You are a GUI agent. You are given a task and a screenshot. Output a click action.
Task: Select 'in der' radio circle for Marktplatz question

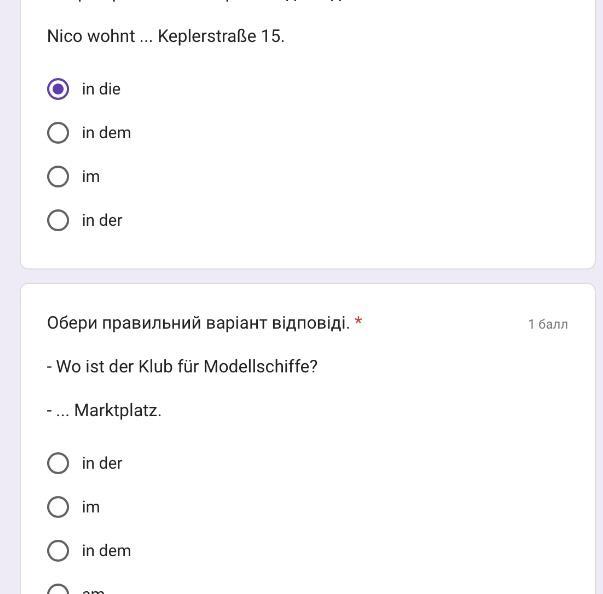(58, 463)
